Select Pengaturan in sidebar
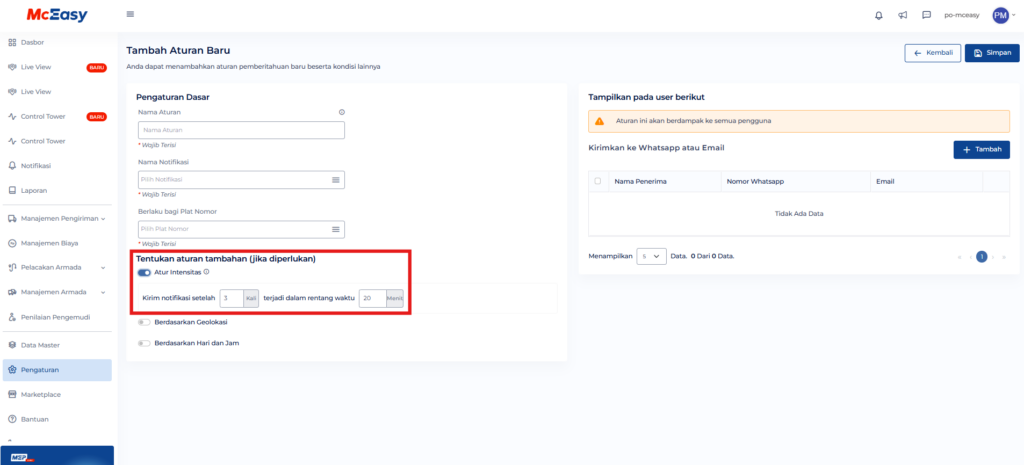The width and height of the screenshot is (1024, 465). pos(57,370)
